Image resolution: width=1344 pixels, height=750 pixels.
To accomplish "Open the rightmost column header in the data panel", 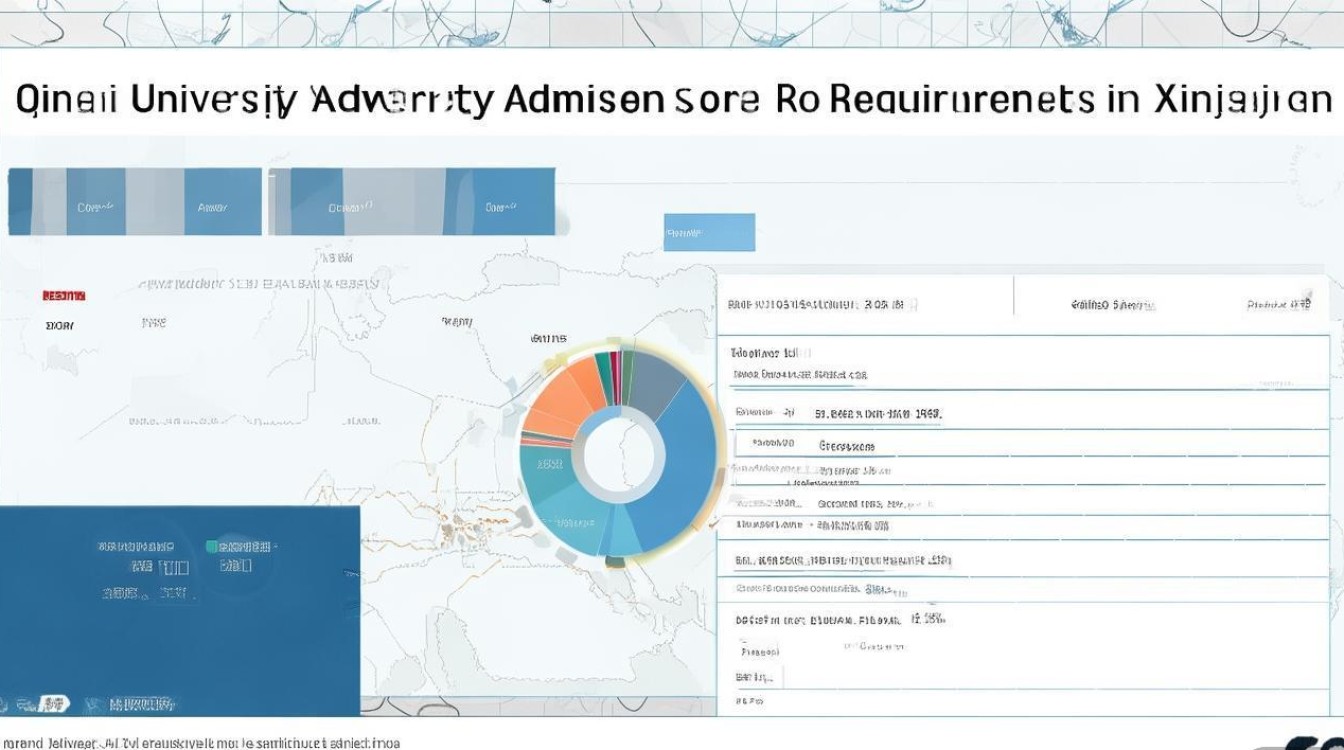I will 1279,304.
